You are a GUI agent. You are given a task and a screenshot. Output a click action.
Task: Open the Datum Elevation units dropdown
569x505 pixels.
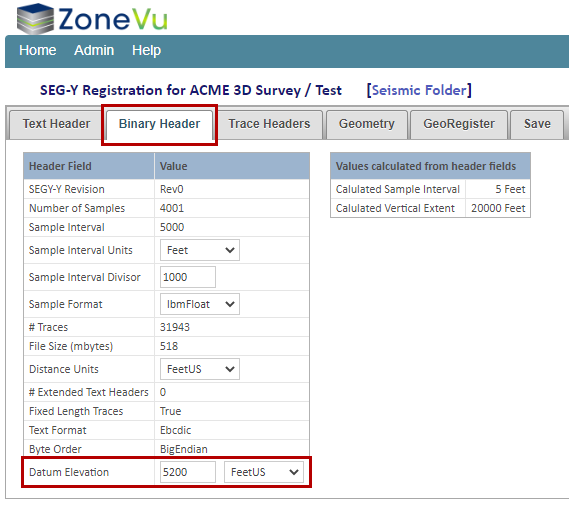264,472
